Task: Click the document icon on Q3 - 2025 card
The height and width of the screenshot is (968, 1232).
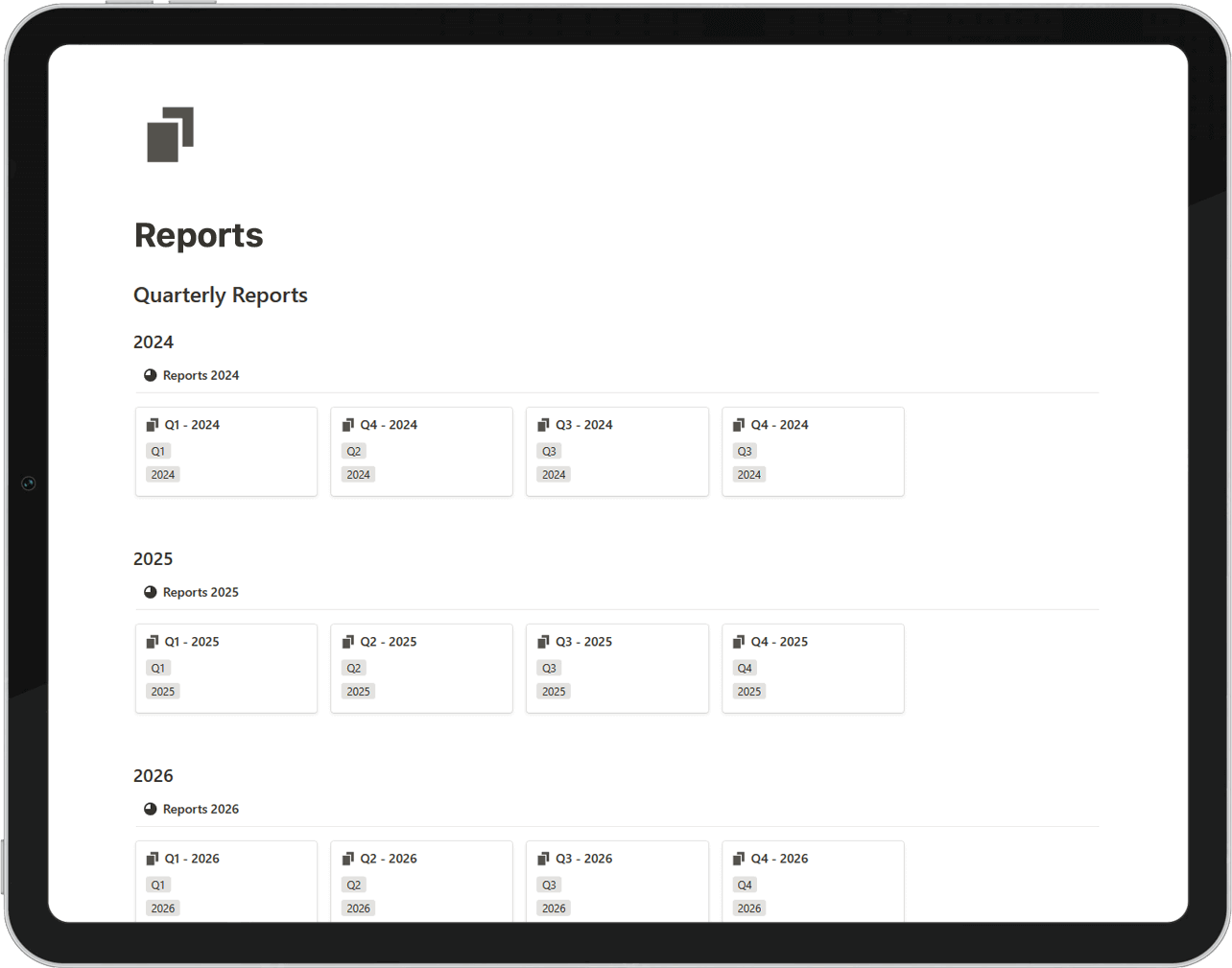Action: (544, 642)
